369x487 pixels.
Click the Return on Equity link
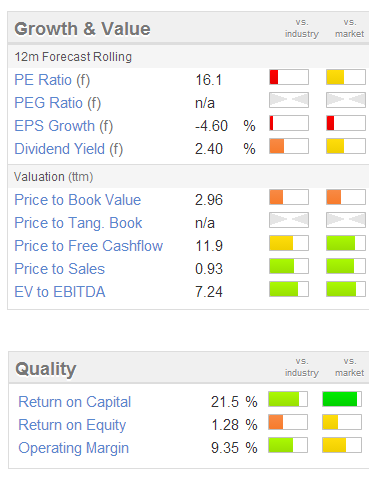(72, 425)
